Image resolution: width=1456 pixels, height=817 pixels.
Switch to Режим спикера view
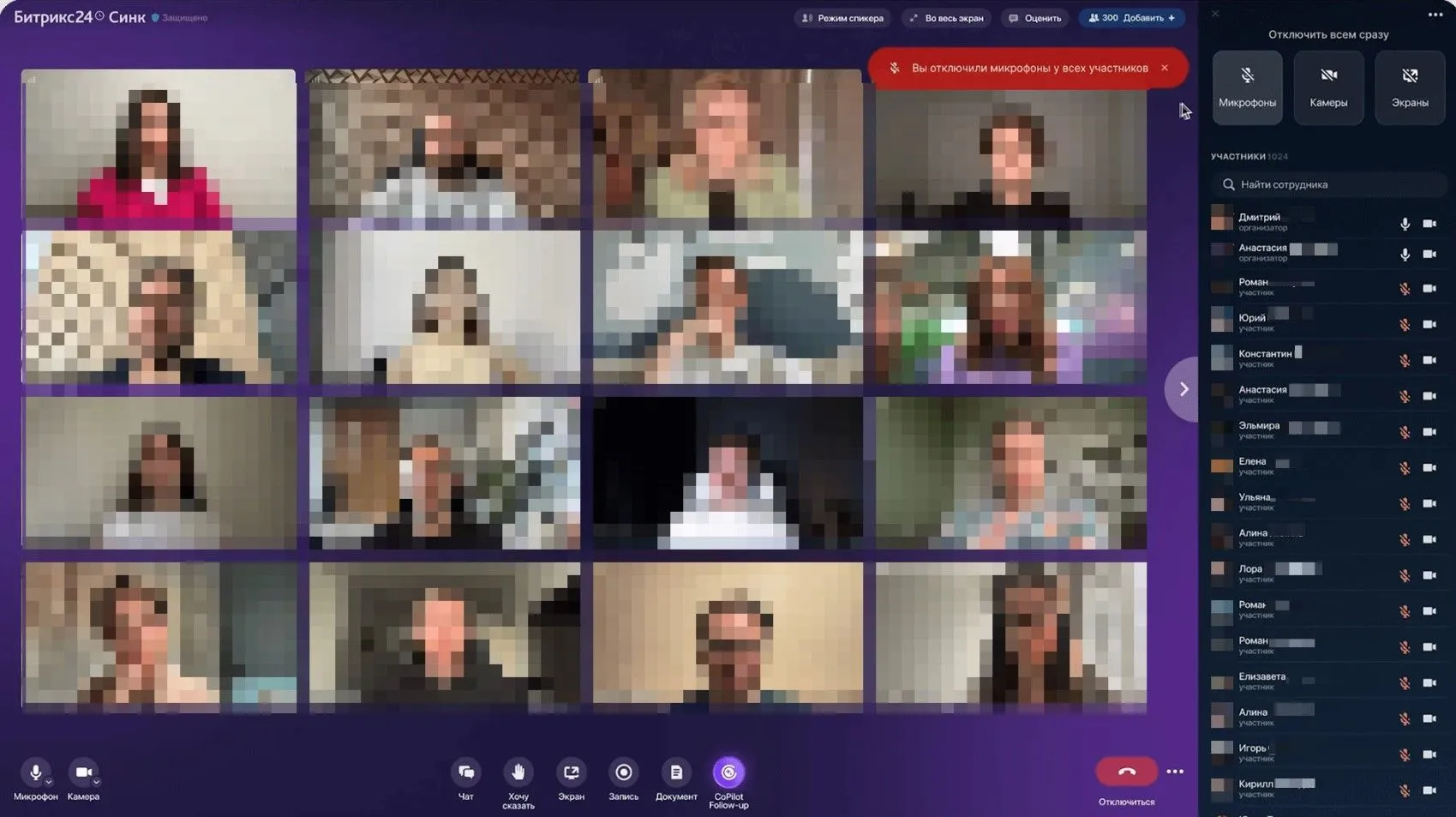(842, 18)
